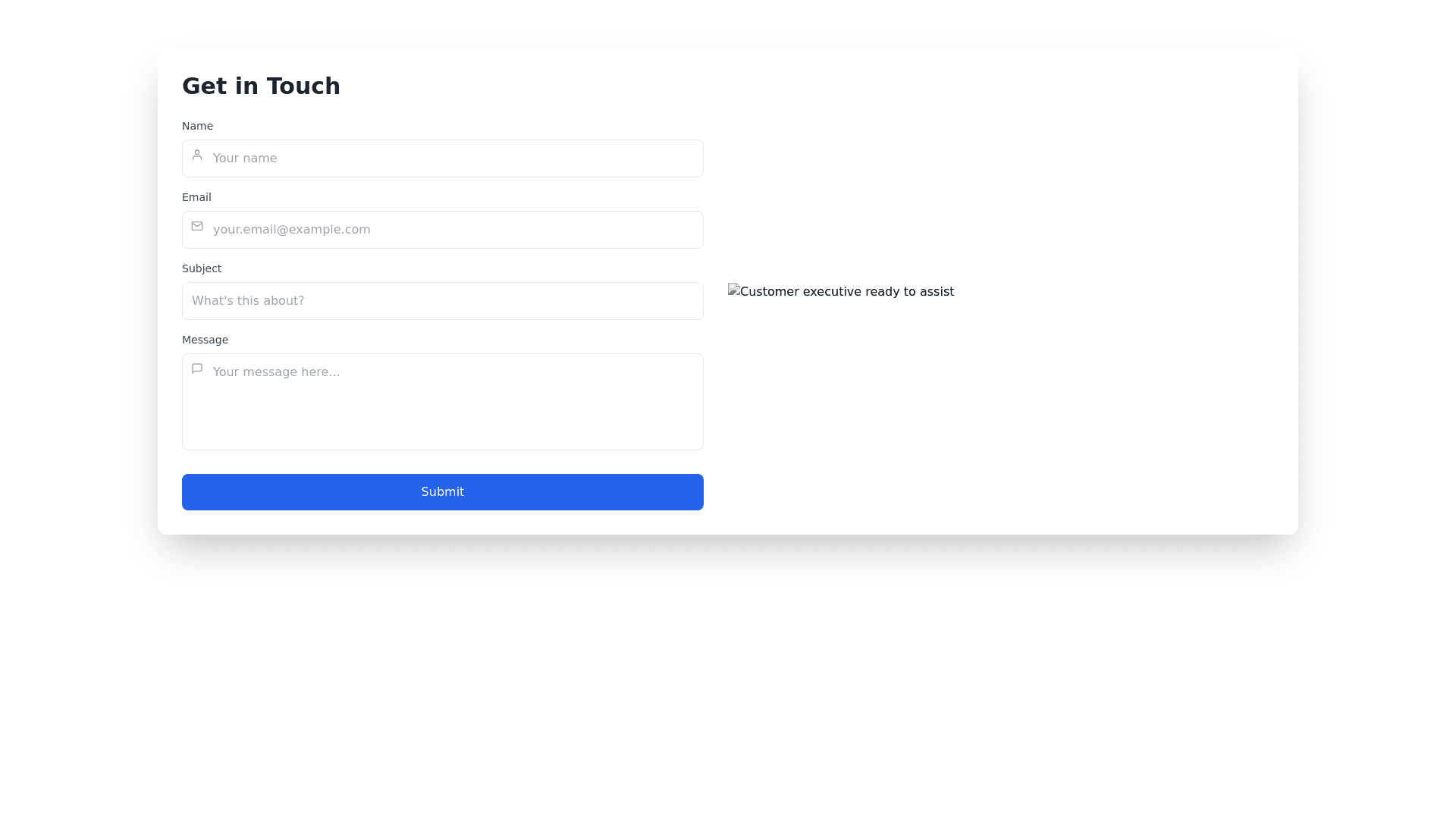This screenshot has width=1456, height=819.
Task: Click the 'Name' field label
Action: coord(197,126)
